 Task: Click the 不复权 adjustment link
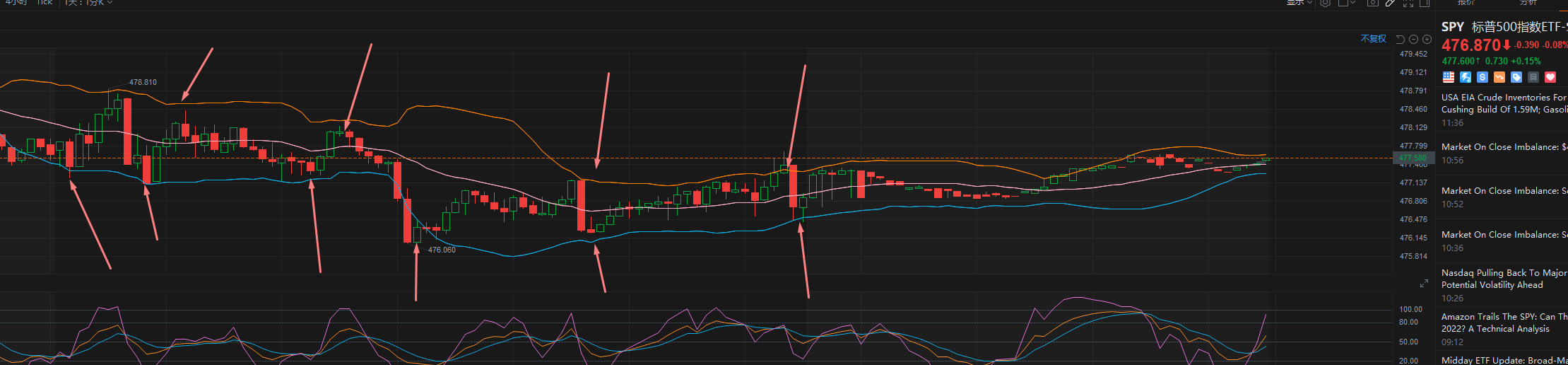(1374, 39)
